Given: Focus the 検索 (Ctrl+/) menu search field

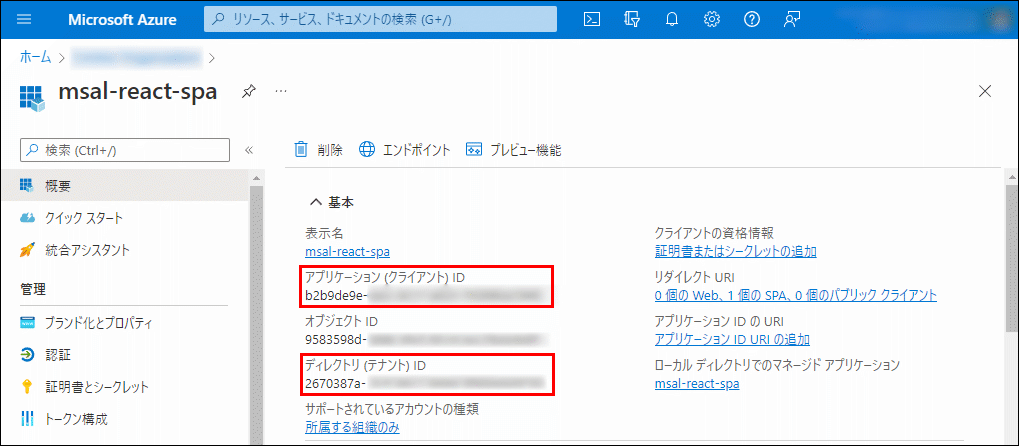Looking at the screenshot, I should point(125,150).
